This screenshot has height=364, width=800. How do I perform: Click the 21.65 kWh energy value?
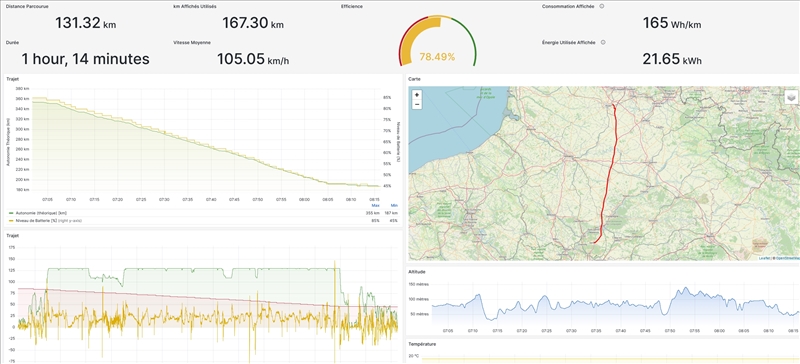pyautogui.click(x=672, y=59)
